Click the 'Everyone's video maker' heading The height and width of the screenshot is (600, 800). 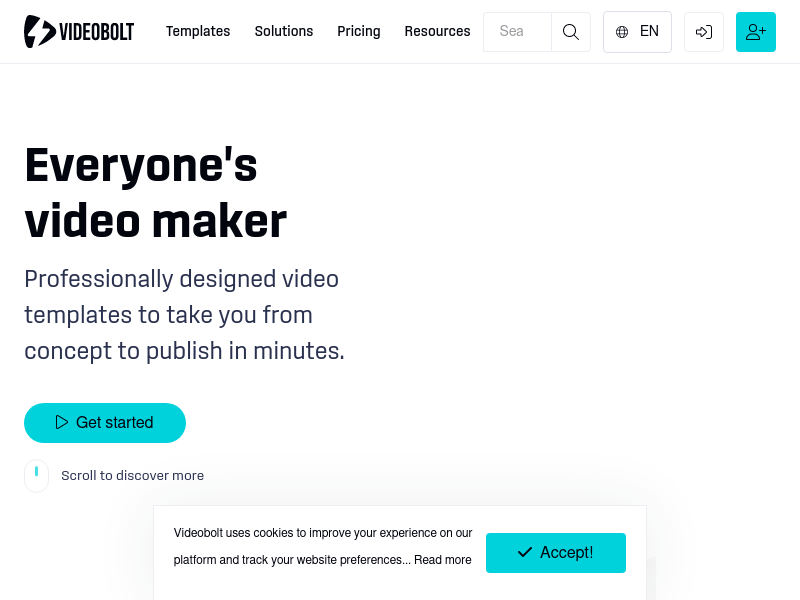(156, 193)
